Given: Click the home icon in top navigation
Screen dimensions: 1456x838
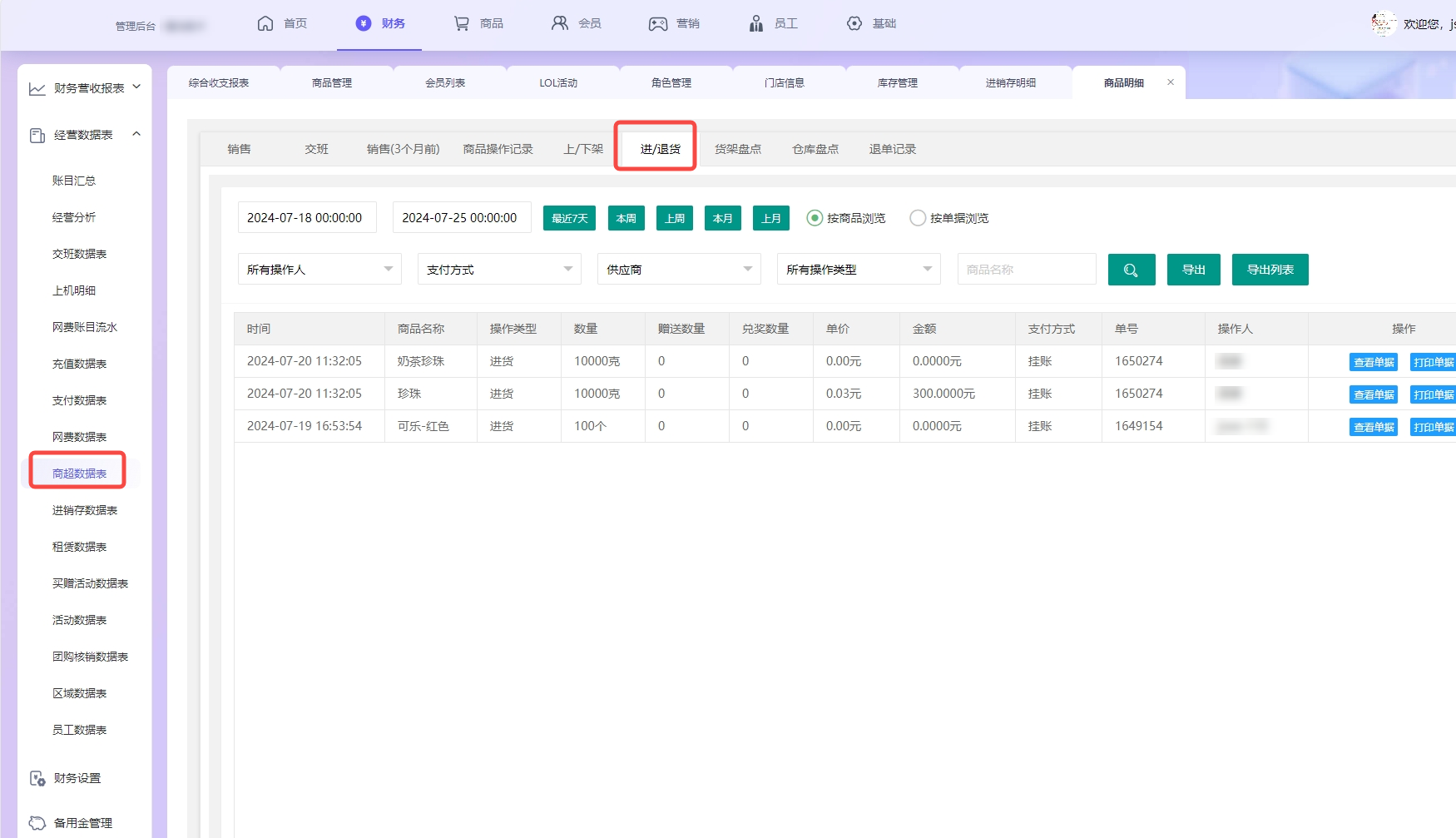Looking at the screenshot, I should point(265,23).
